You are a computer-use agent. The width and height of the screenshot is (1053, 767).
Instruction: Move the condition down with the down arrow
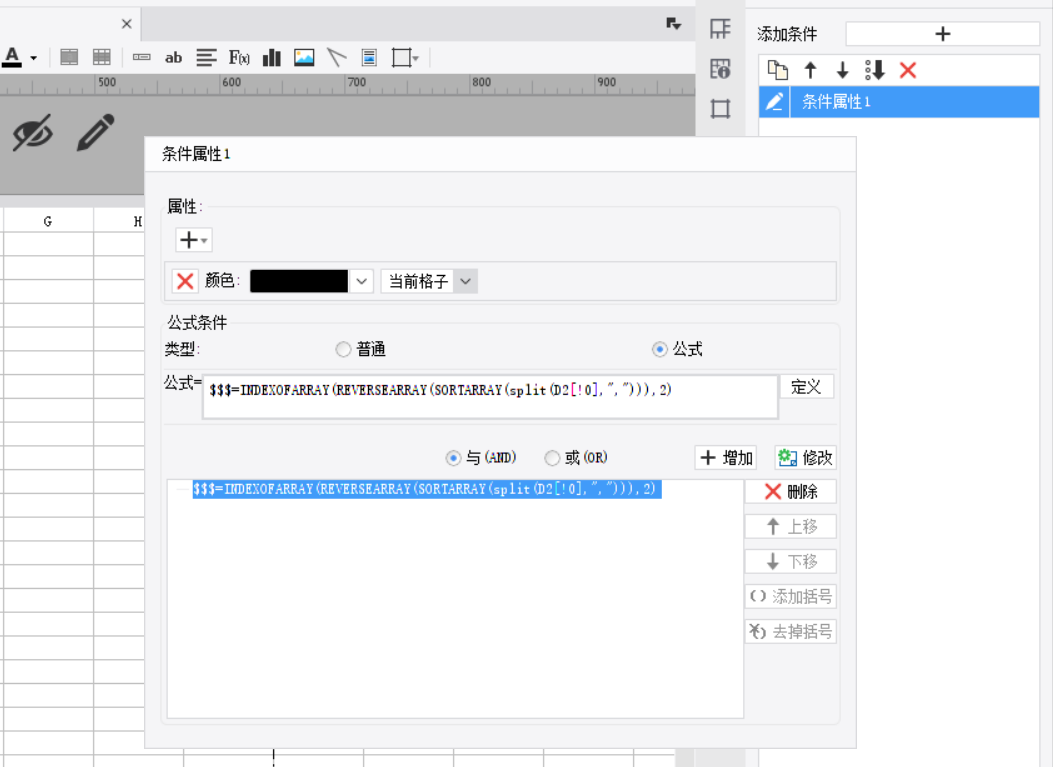pyautogui.click(x=843, y=70)
